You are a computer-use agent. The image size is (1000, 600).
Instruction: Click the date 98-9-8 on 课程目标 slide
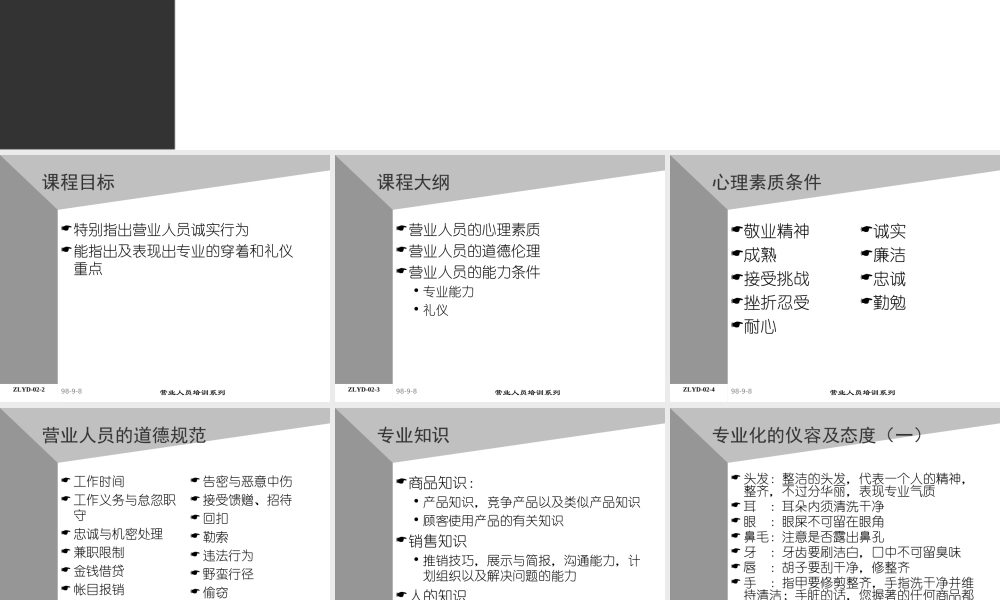pos(71,391)
